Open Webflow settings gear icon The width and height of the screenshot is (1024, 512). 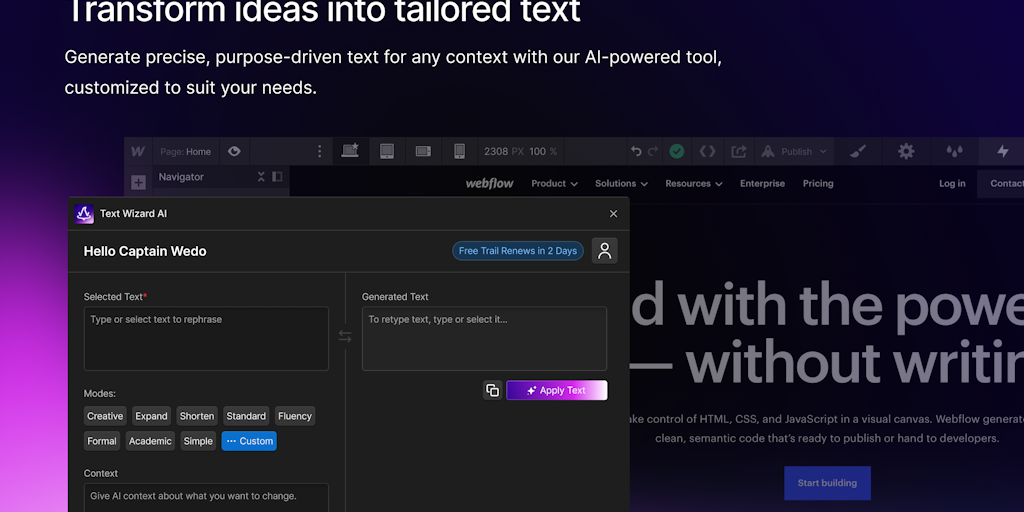(x=906, y=151)
